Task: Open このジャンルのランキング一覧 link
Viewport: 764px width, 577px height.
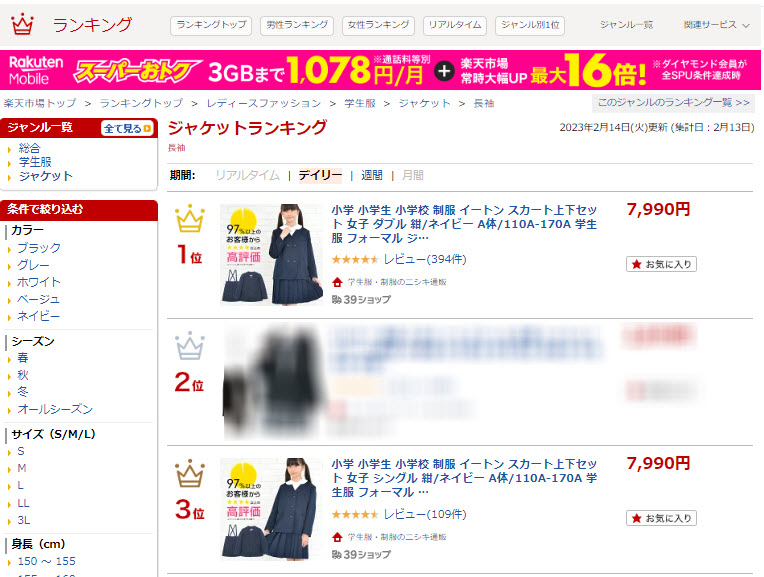Action: 673,103
